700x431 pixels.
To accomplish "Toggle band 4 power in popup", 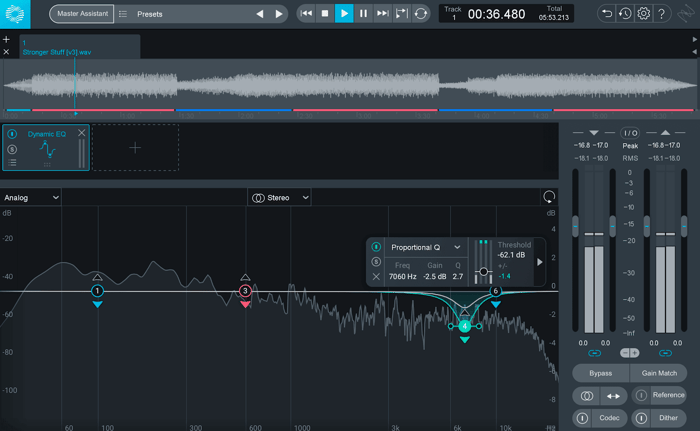I will click(x=376, y=247).
